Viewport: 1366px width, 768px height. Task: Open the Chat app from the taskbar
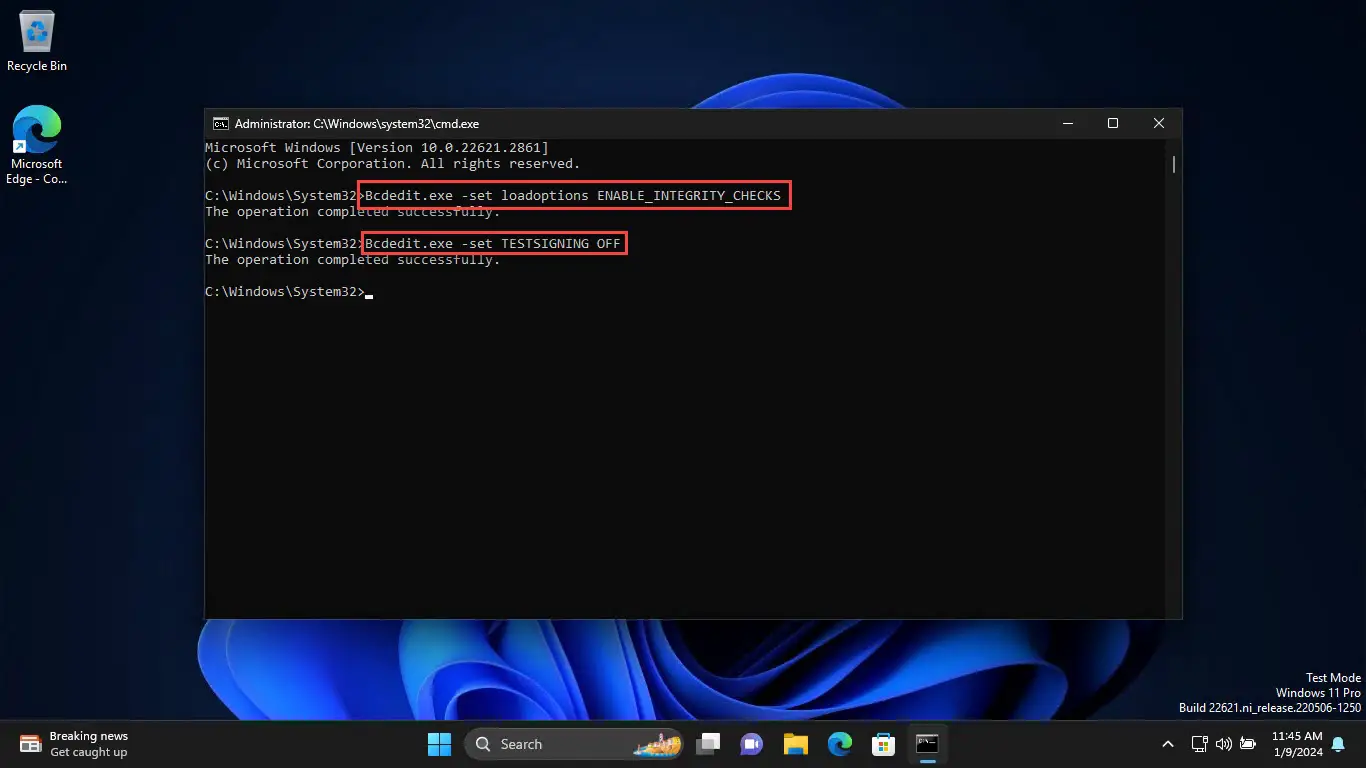751,744
